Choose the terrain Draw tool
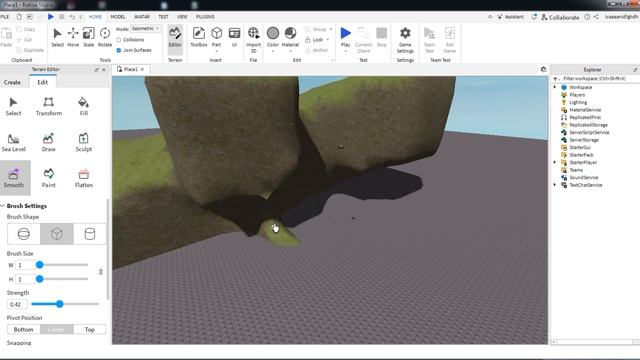Viewport: 640px width, 360px height. point(49,142)
